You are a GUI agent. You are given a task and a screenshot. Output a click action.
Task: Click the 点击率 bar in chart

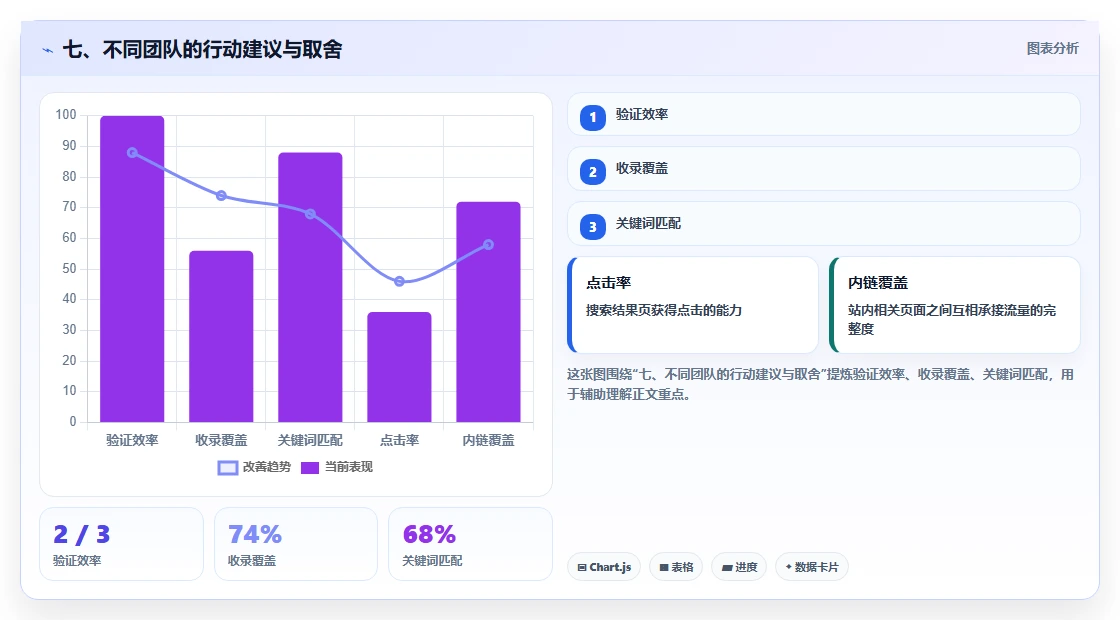point(399,367)
